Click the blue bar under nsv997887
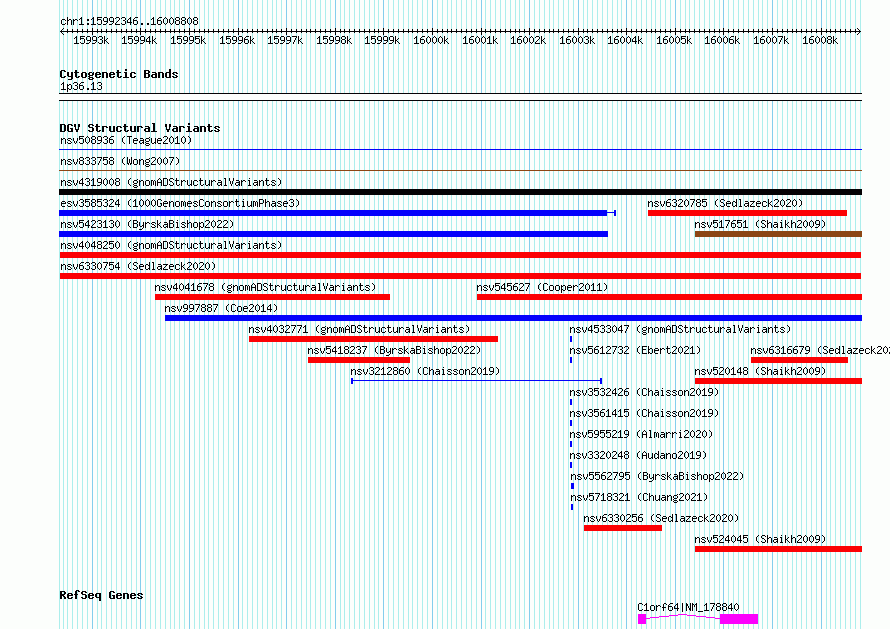 [513, 318]
